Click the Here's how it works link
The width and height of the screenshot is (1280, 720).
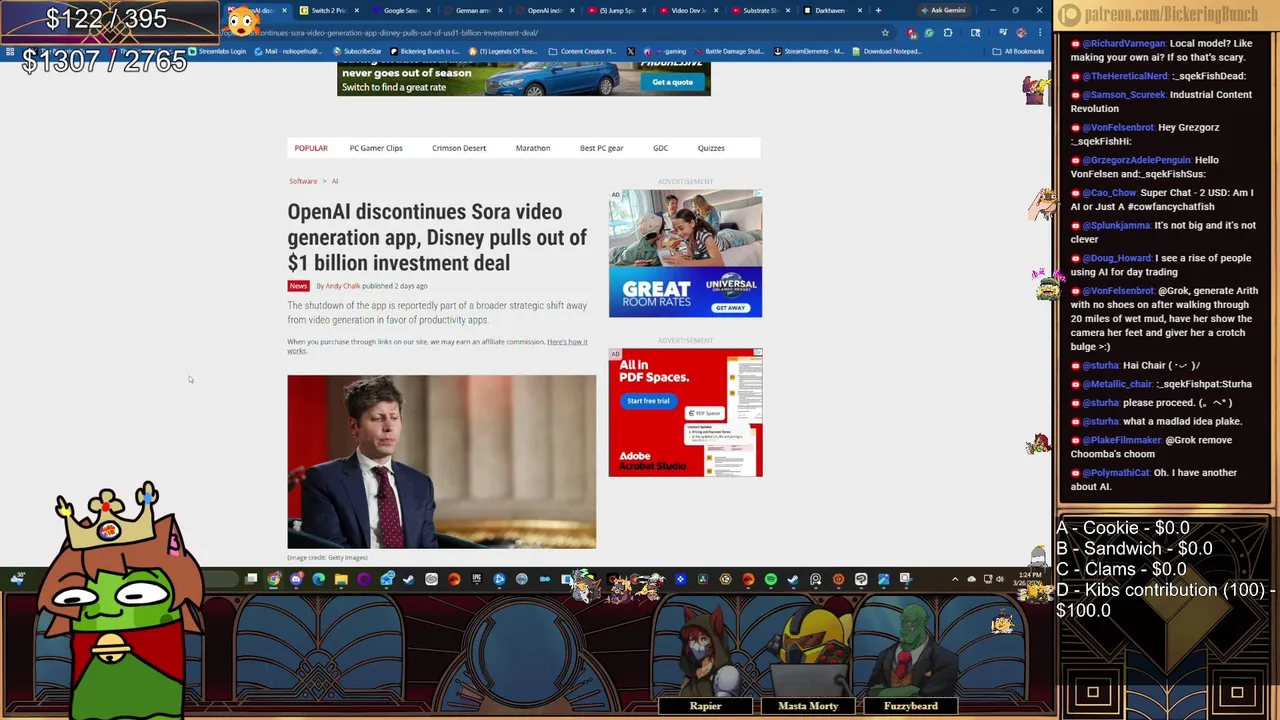click(567, 342)
